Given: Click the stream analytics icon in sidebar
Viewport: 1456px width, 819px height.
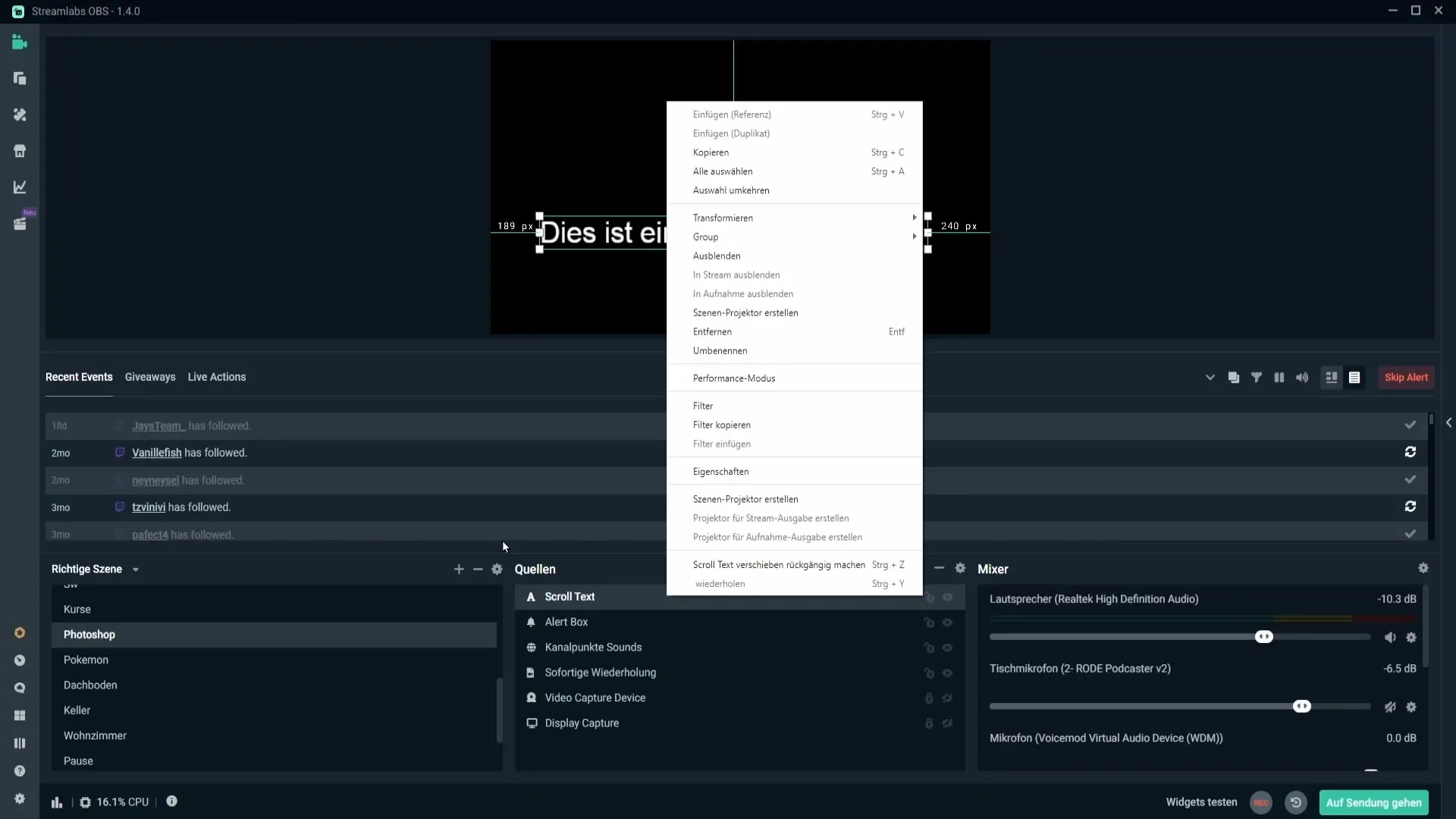Looking at the screenshot, I should point(20,187).
